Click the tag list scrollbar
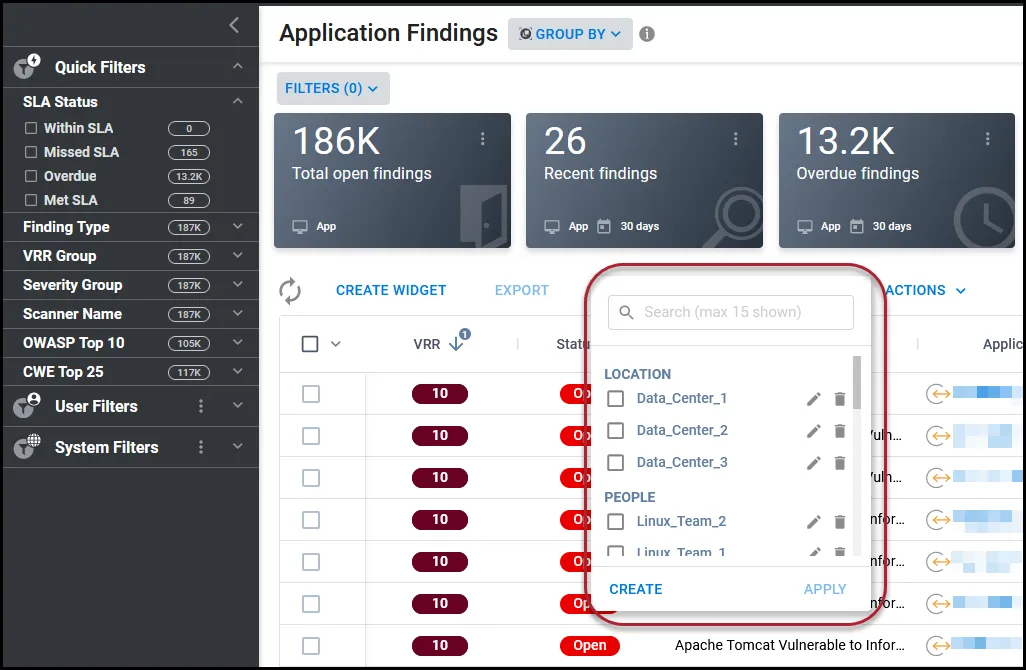The width and height of the screenshot is (1026, 670). (x=857, y=383)
